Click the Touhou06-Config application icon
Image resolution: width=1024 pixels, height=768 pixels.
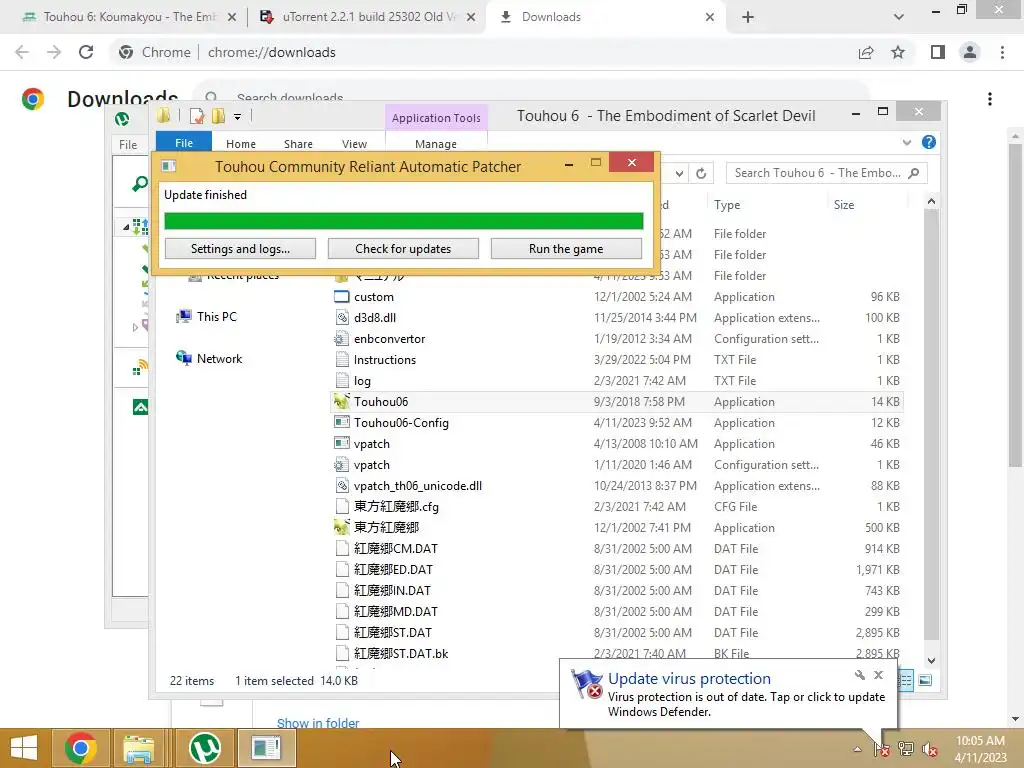(x=341, y=423)
